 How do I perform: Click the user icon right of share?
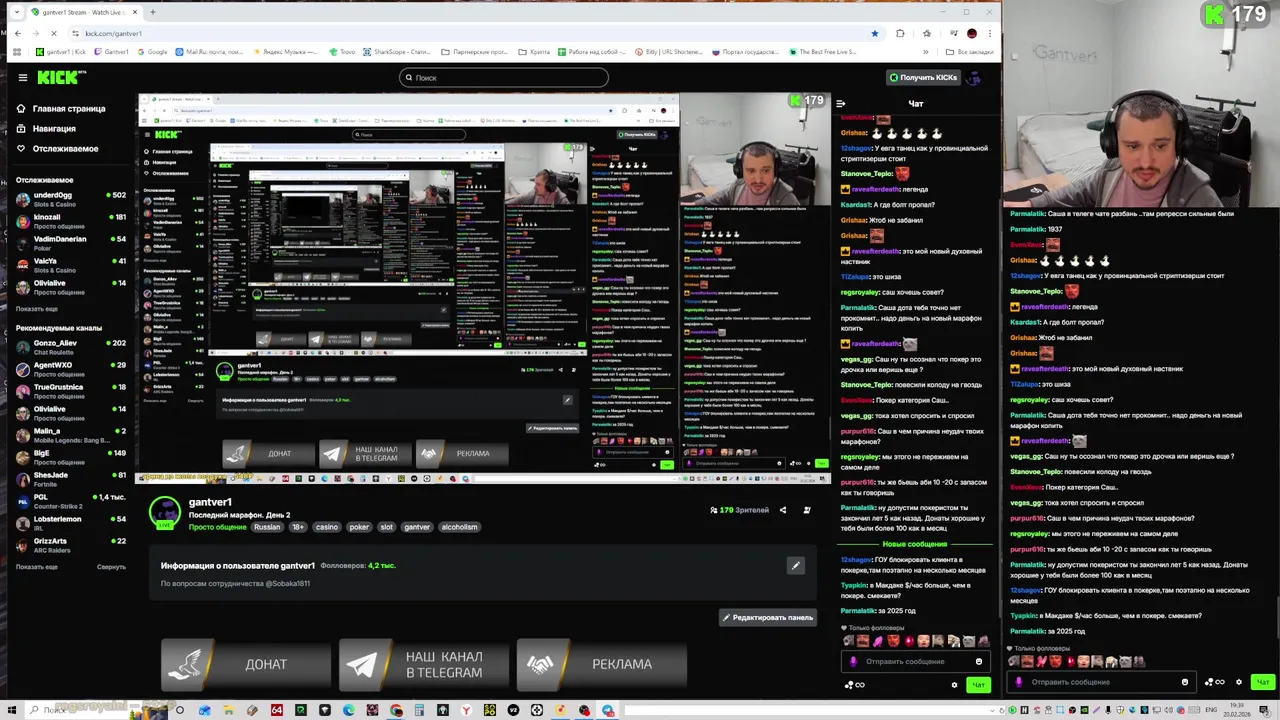[807, 510]
